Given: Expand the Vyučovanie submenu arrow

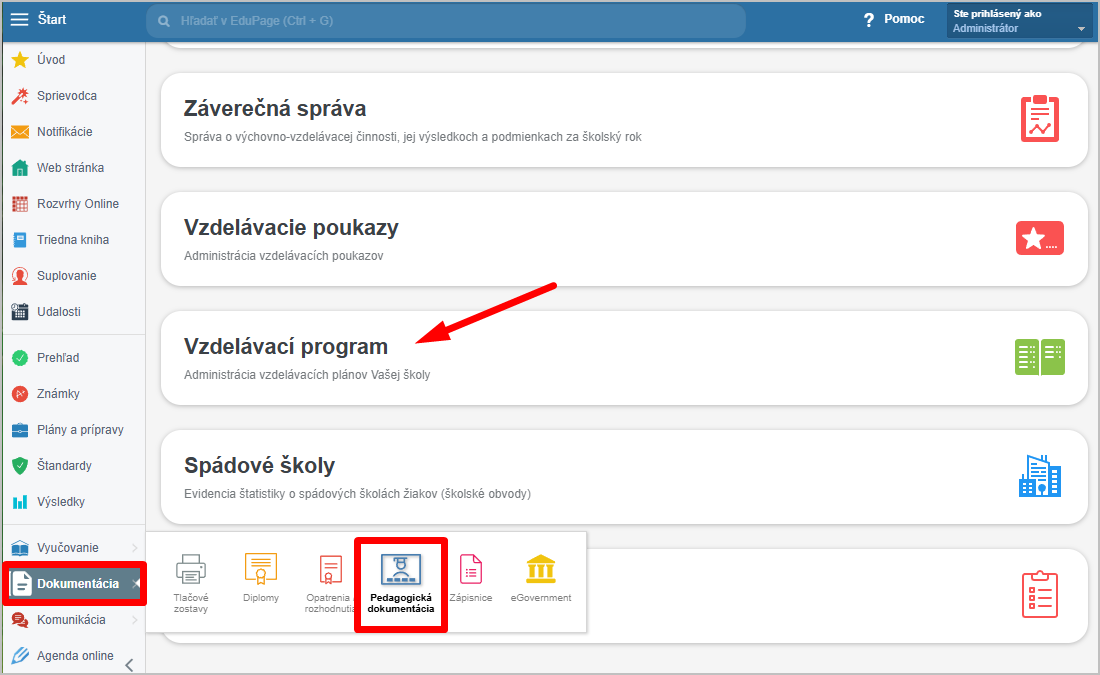Looking at the screenshot, I should (x=135, y=548).
